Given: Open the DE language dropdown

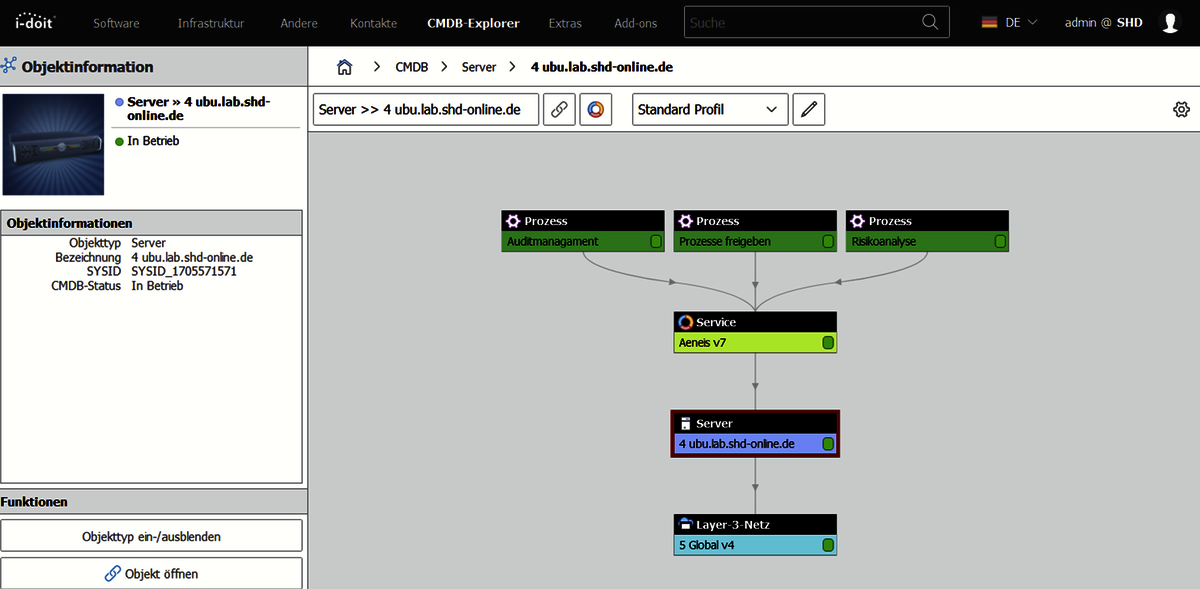Looking at the screenshot, I should pos(1010,22).
